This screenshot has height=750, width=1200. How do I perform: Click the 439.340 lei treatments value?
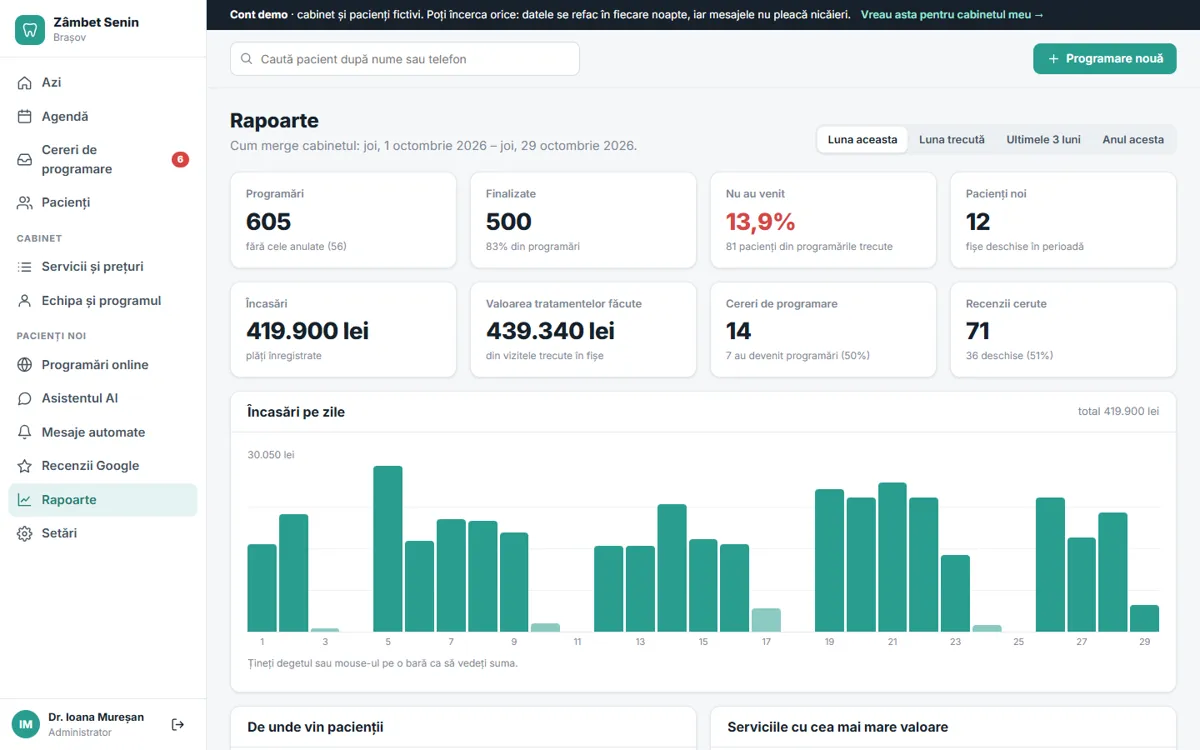point(550,331)
